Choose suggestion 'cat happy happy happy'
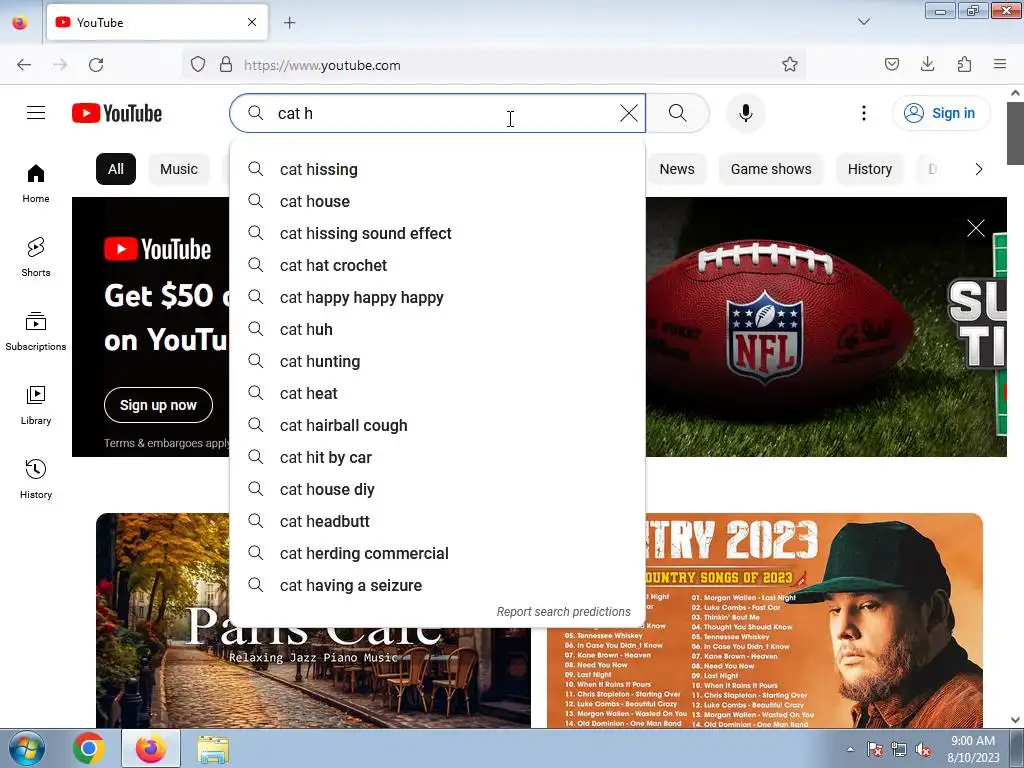This screenshot has width=1024, height=768. pos(438,297)
